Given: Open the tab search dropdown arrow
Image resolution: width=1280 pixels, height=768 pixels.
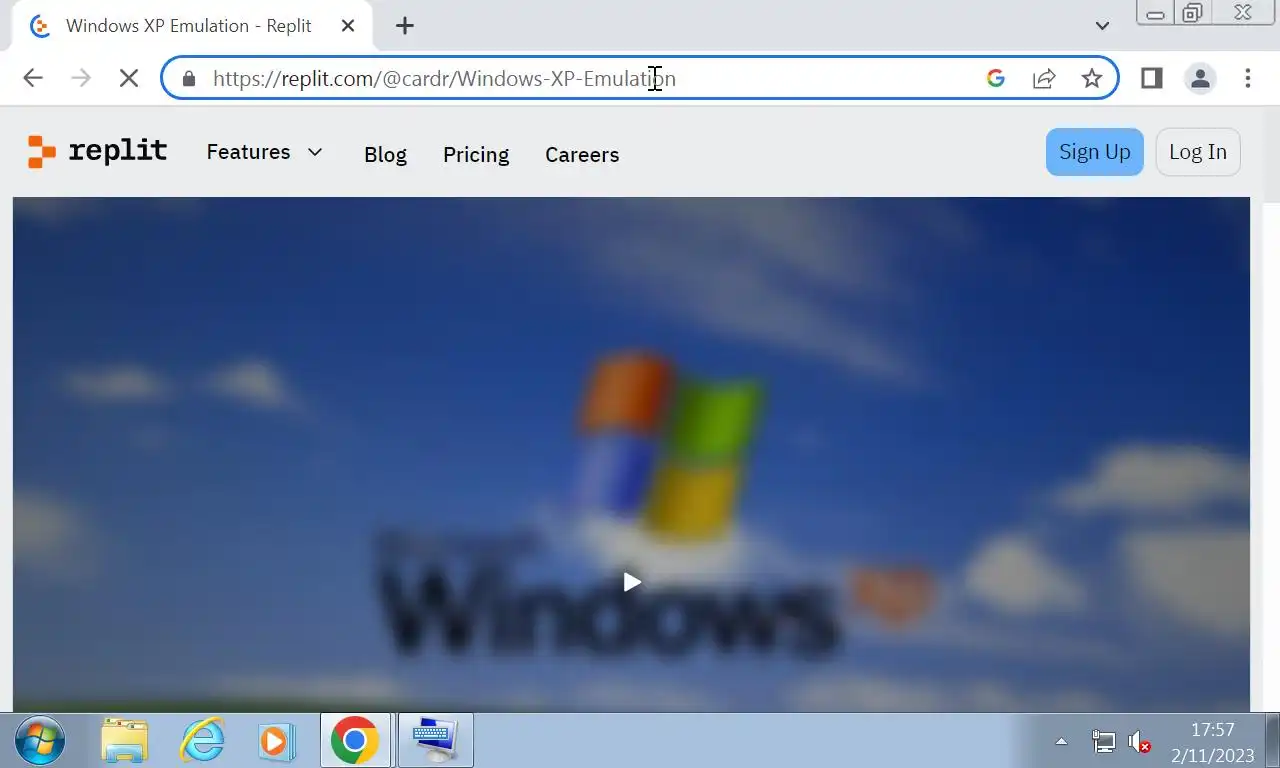Looking at the screenshot, I should point(1102,26).
